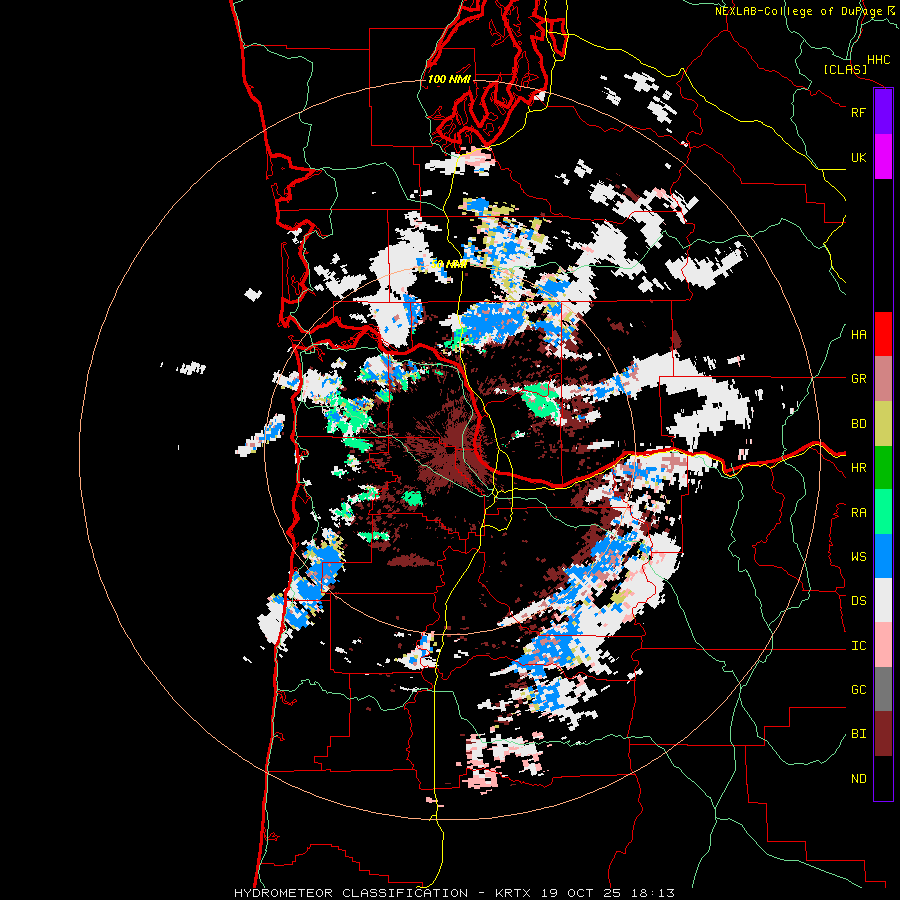Click the BI brown color swatch
The image size is (900, 900).
(x=883, y=734)
